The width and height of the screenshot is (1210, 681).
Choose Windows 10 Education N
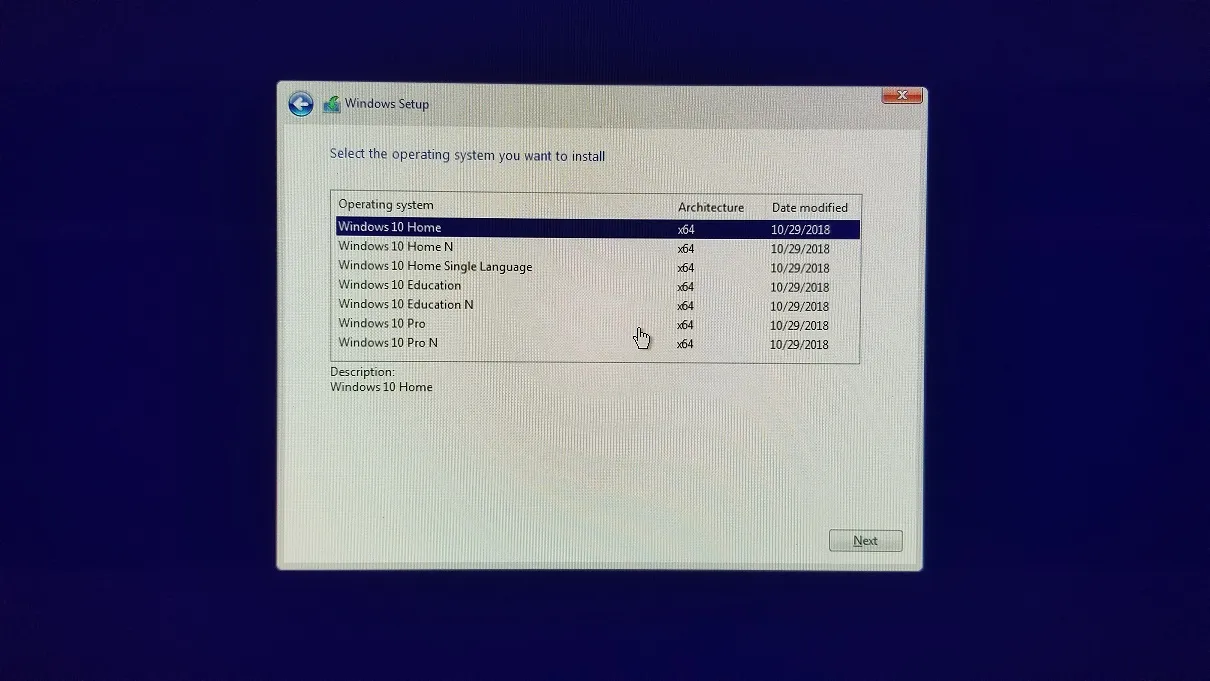(598, 305)
